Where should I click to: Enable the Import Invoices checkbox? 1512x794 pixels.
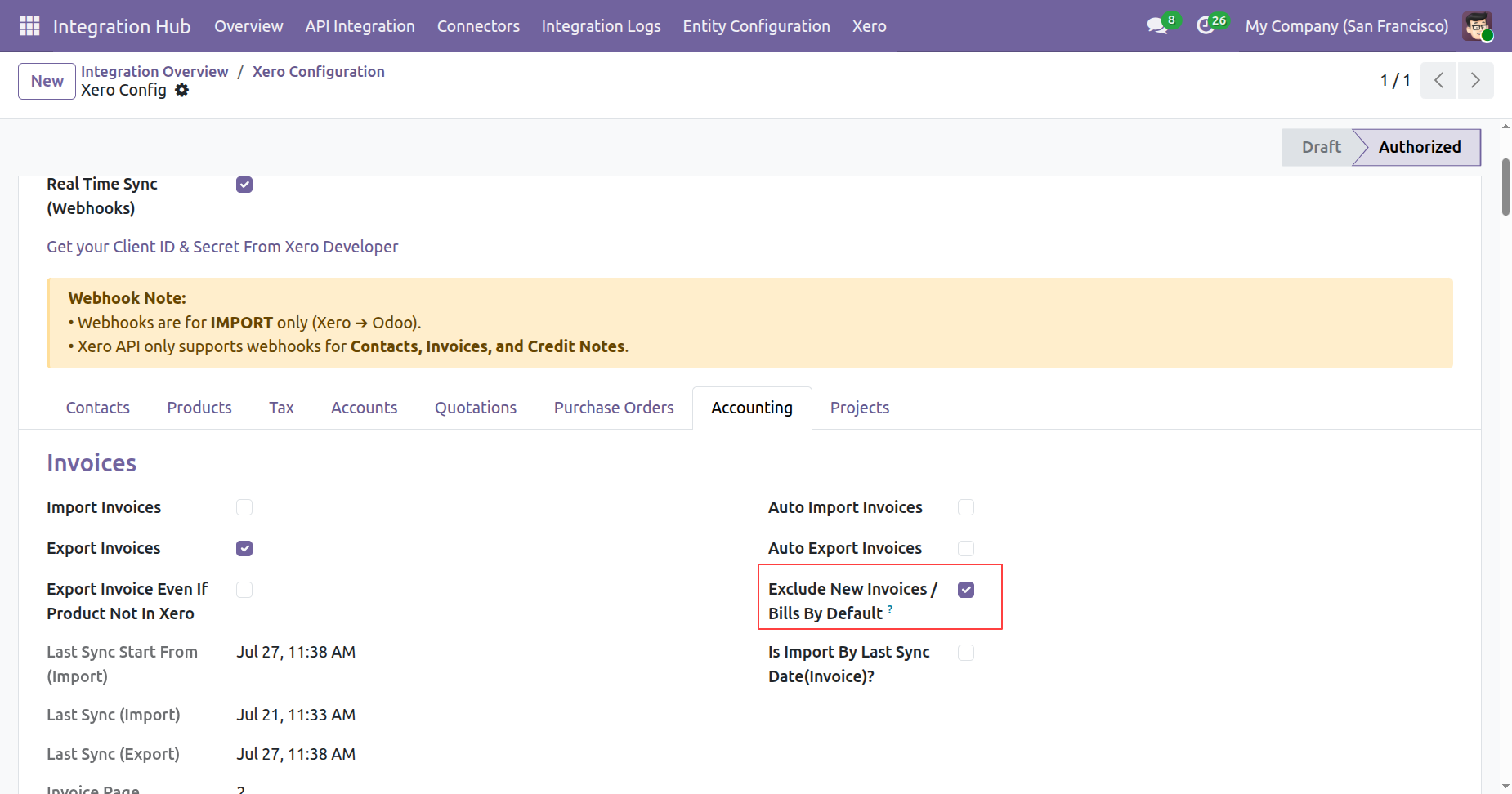[244, 507]
